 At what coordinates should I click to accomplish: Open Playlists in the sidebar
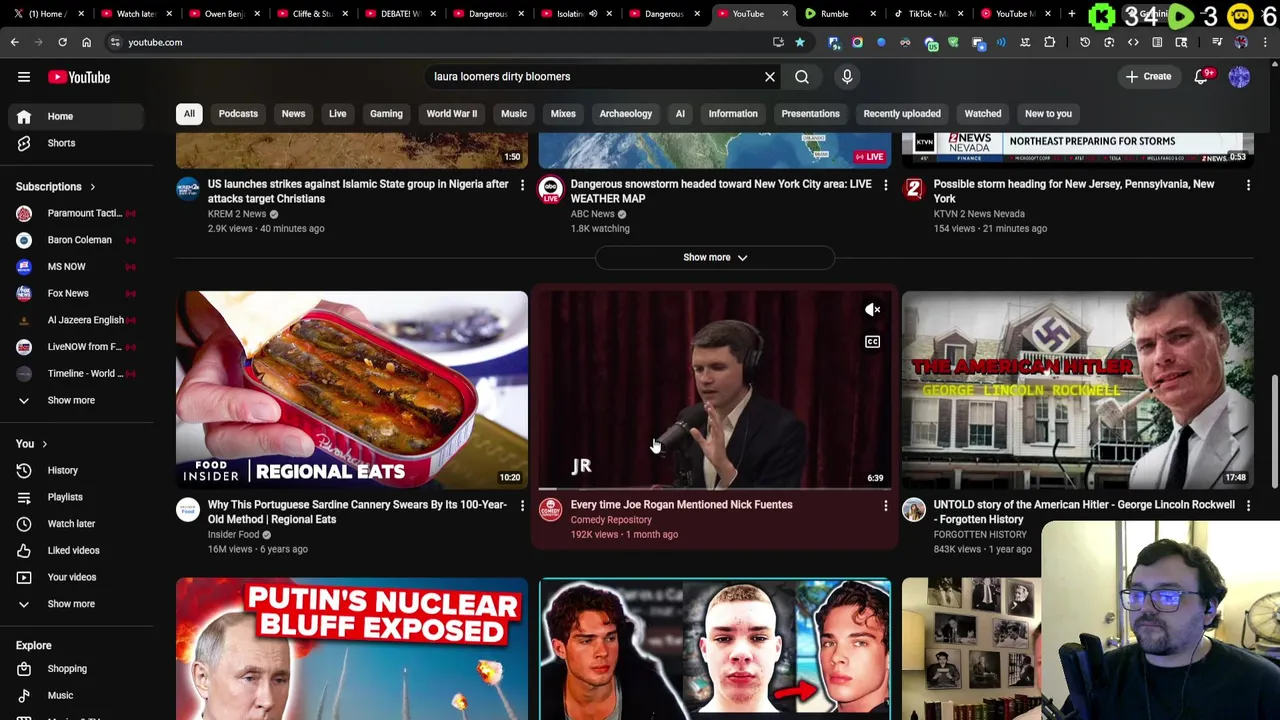coord(77,497)
